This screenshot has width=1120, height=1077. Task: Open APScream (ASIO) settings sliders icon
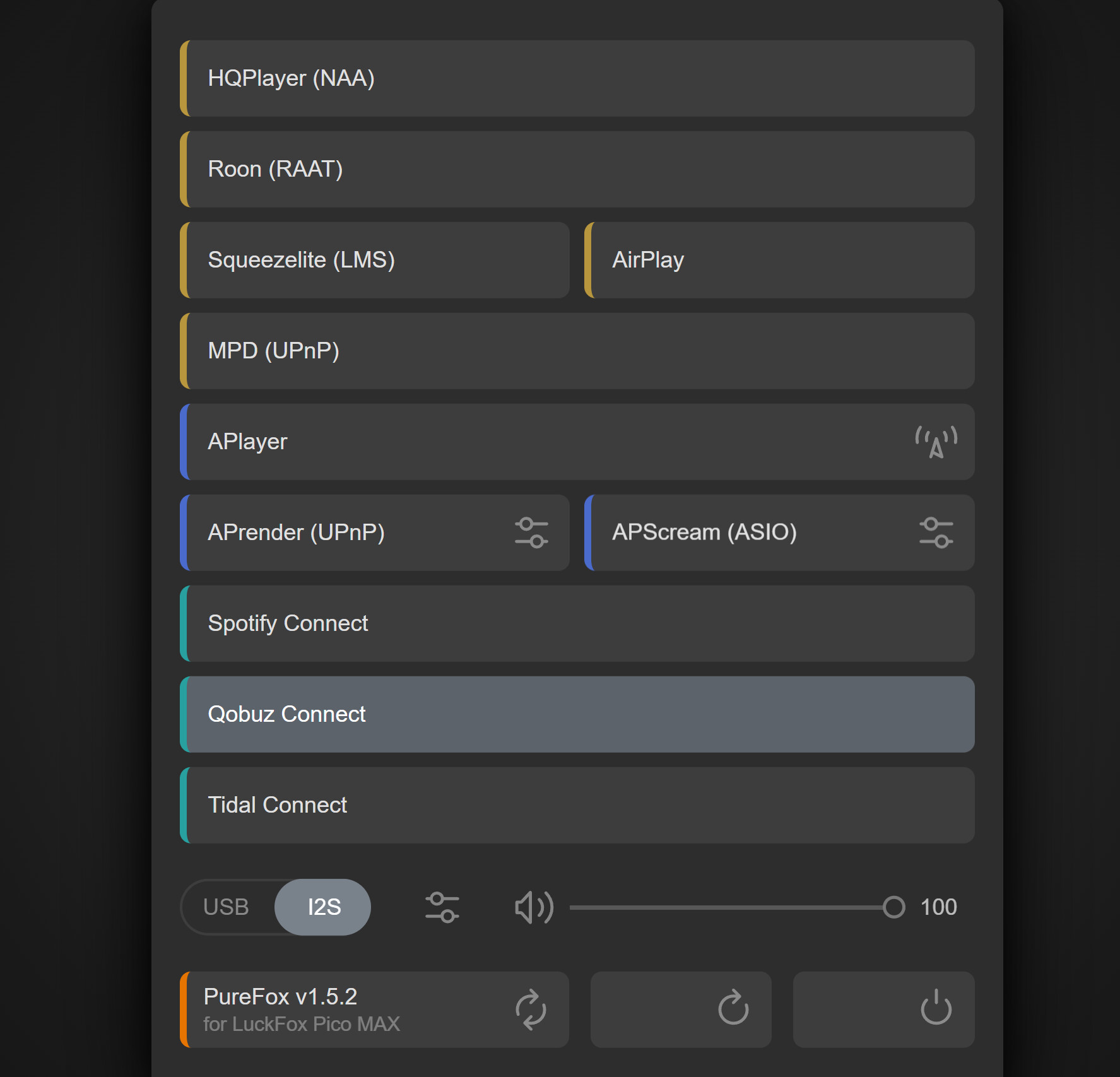coord(936,533)
